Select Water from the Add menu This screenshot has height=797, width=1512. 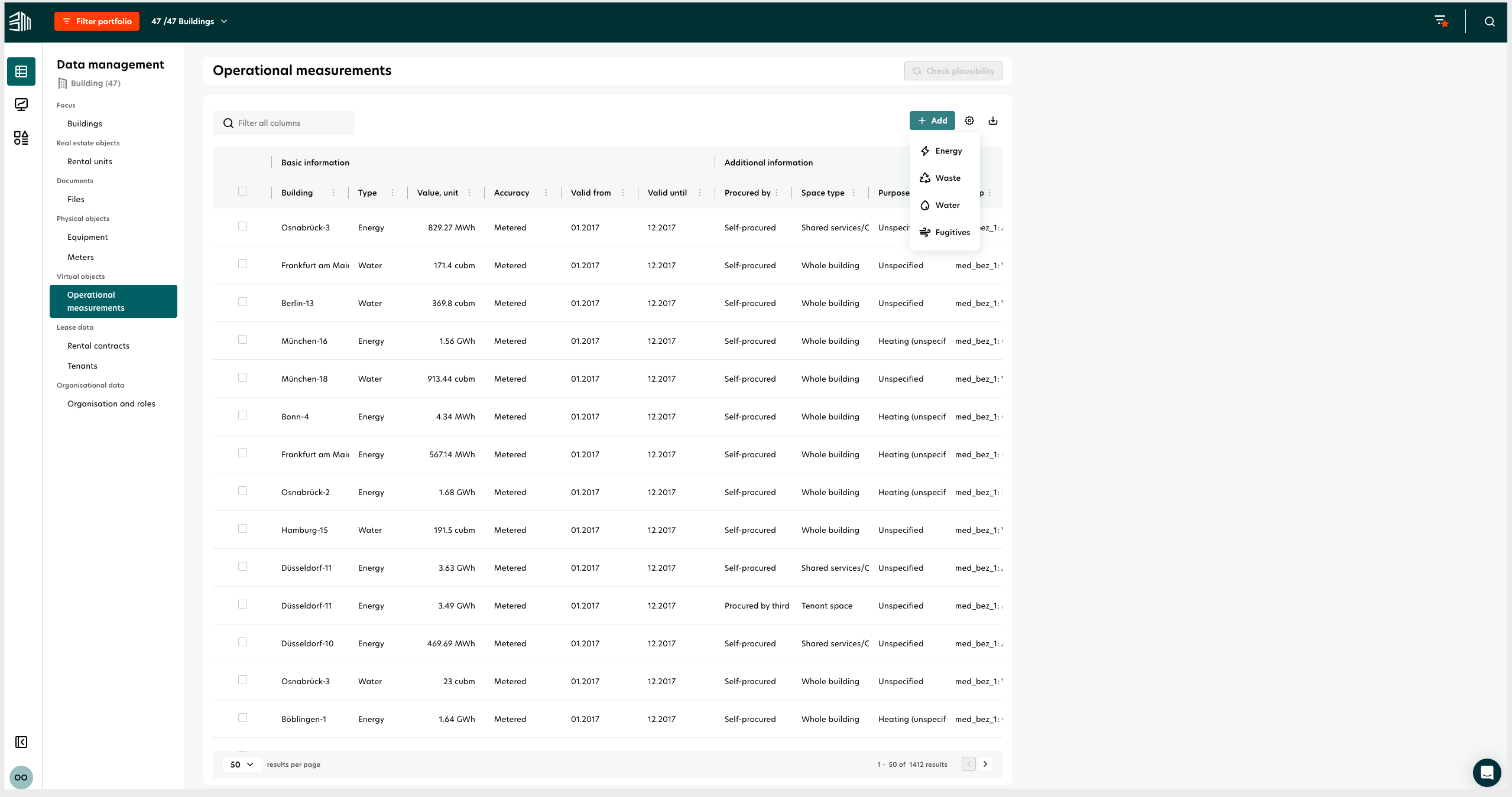click(945, 205)
